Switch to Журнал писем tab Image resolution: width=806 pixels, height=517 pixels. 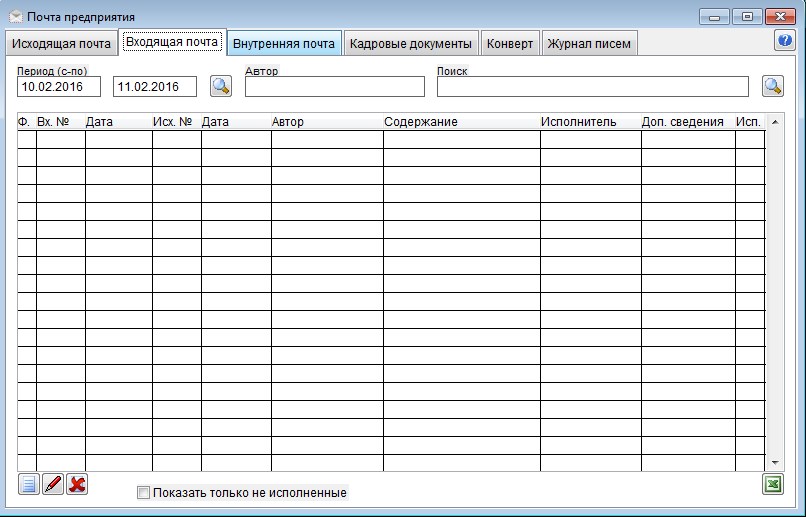click(x=589, y=44)
